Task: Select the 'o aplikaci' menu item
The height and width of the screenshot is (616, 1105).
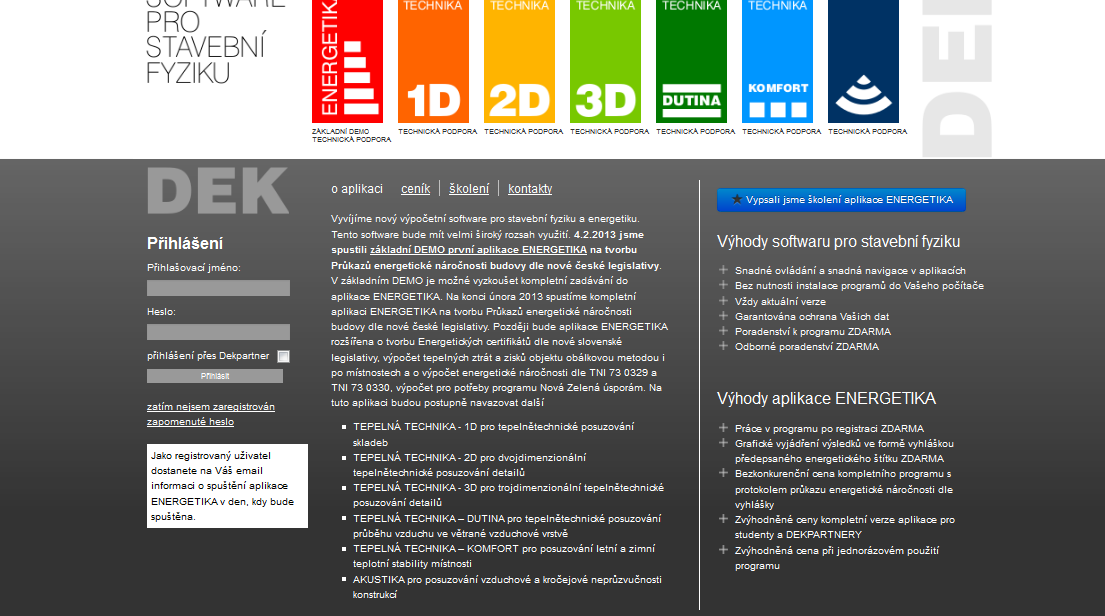Action: pyautogui.click(x=357, y=189)
